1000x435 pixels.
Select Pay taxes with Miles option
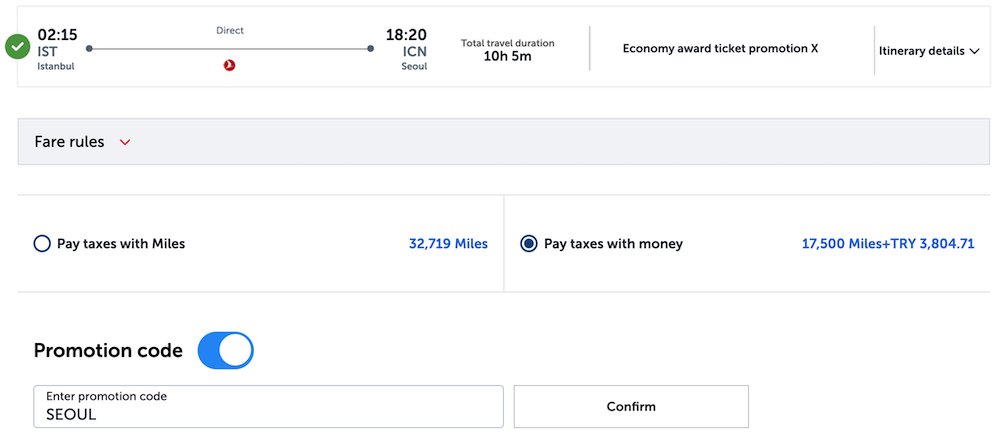pos(41,244)
